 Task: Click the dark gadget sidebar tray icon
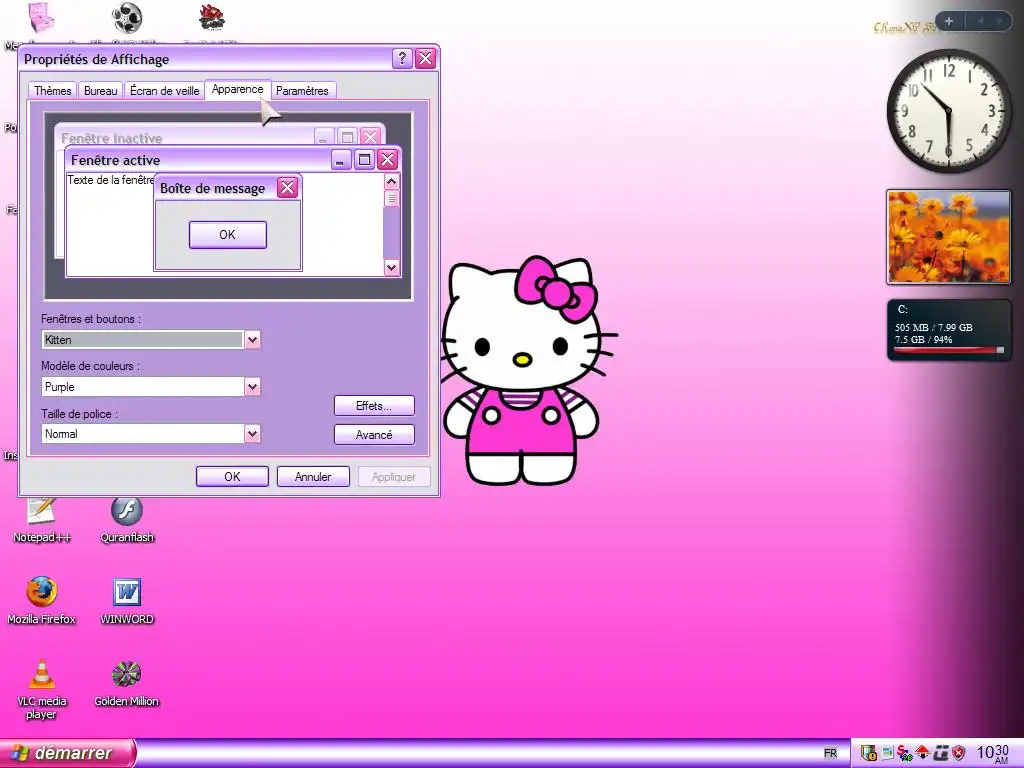click(x=940, y=753)
